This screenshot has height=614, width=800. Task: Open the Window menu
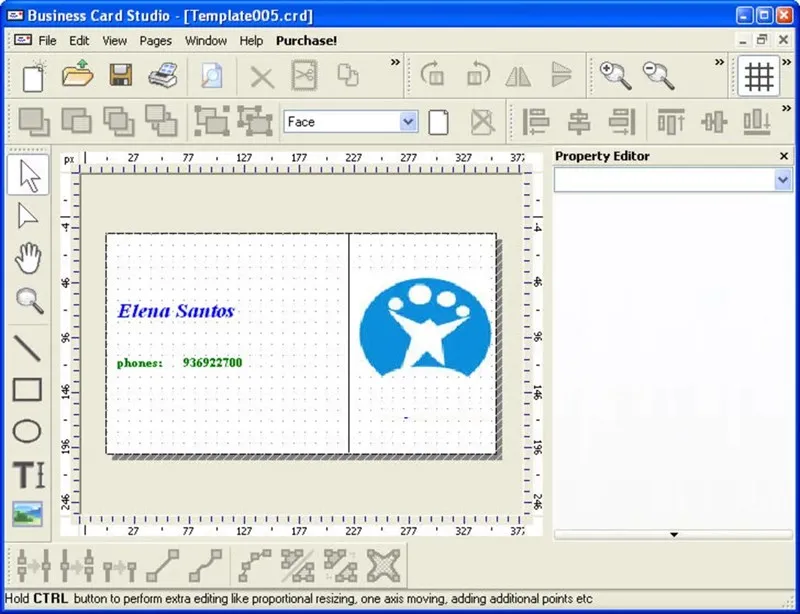pyautogui.click(x=206, y=41)
